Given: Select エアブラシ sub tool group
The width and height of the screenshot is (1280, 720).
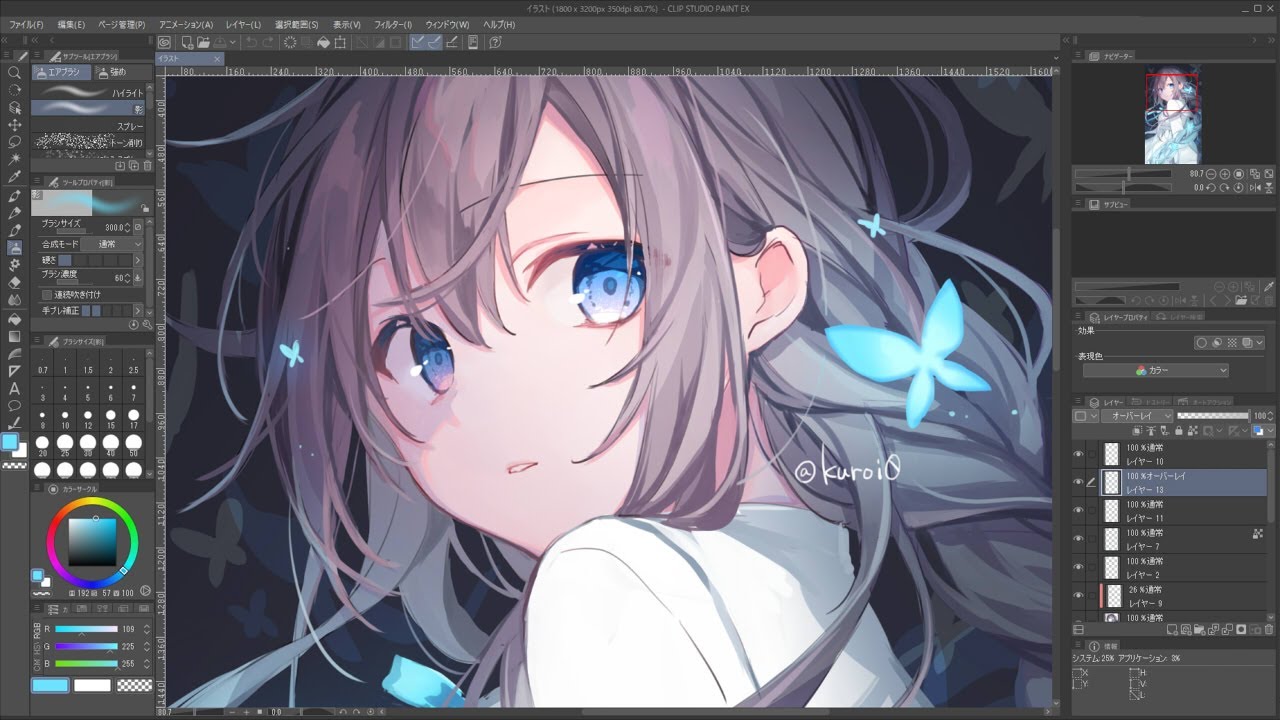Looking at the screenshot, I should pyautogui.click(x=62, y=72).
